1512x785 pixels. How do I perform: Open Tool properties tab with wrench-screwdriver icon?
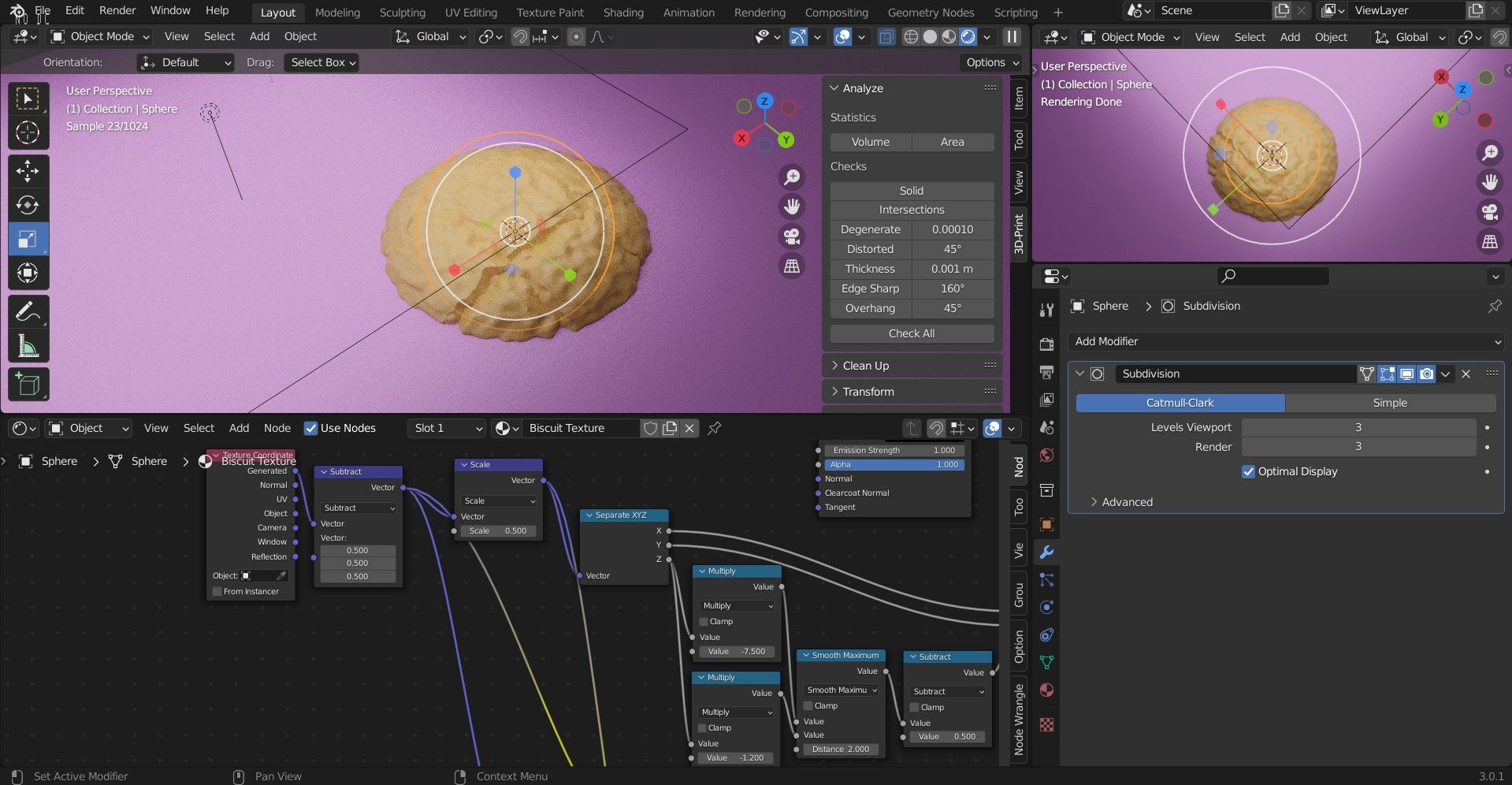(1046, 311)
